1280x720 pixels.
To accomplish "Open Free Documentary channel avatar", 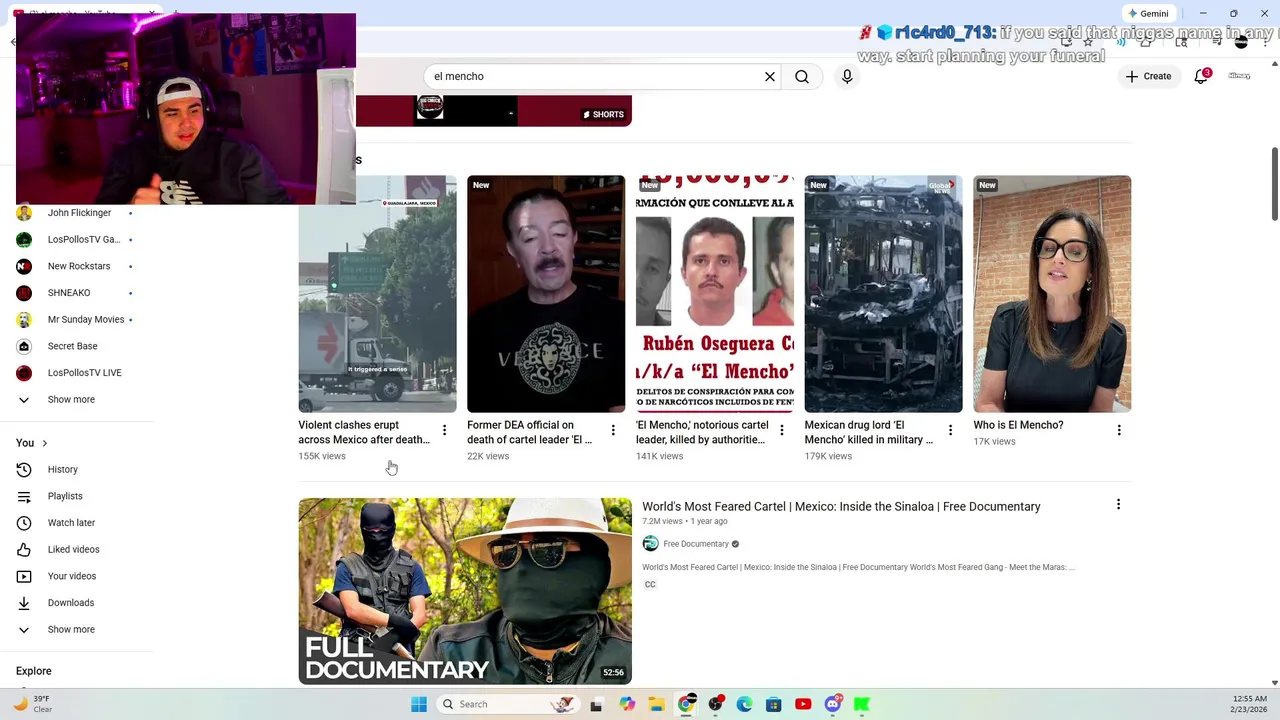I will pos(650,544).
